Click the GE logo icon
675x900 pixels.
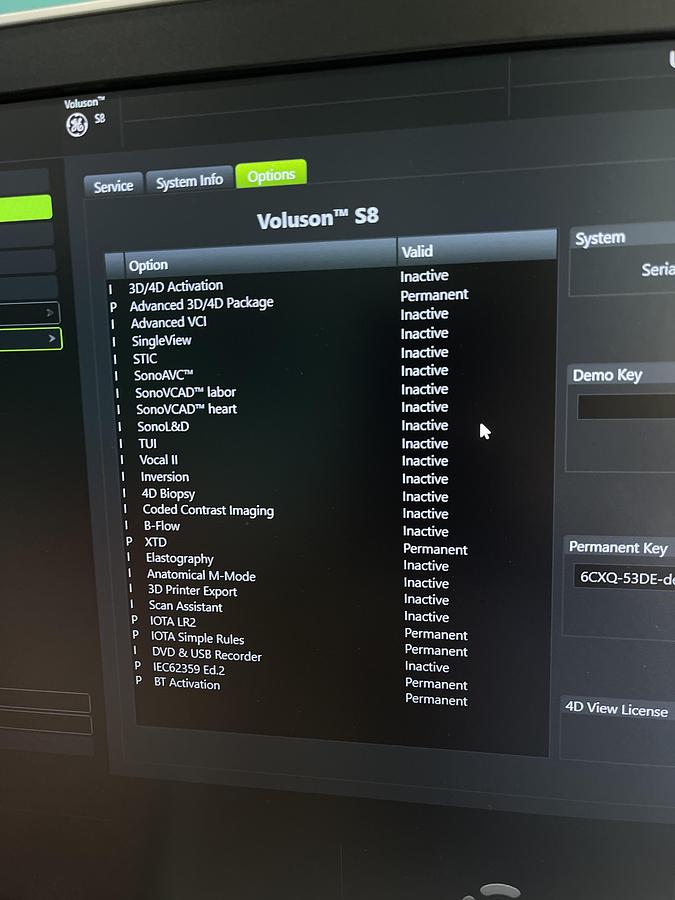tap(77, 125)
